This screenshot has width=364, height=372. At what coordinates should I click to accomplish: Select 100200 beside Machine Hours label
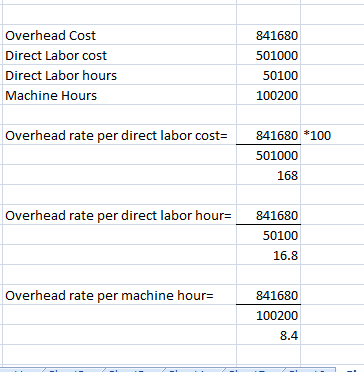click(x=268, y=95)
